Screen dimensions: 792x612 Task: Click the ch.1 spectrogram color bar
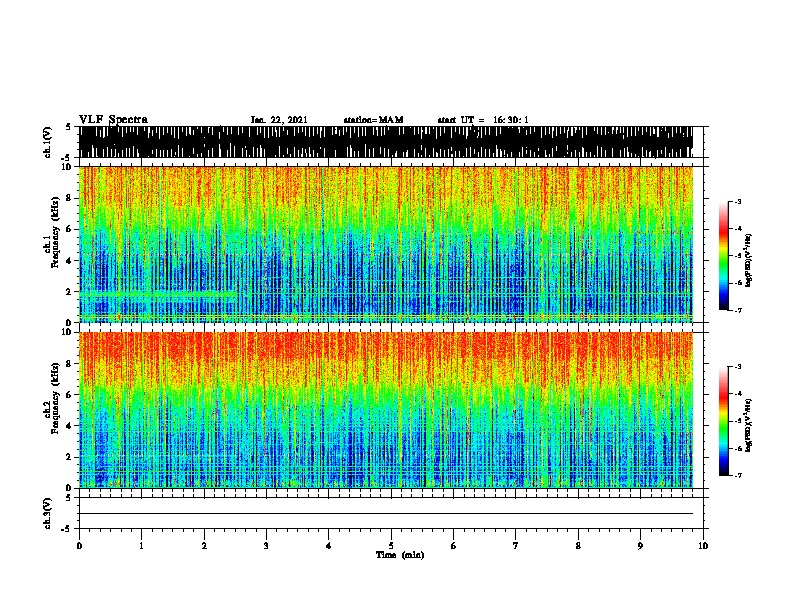724,256
